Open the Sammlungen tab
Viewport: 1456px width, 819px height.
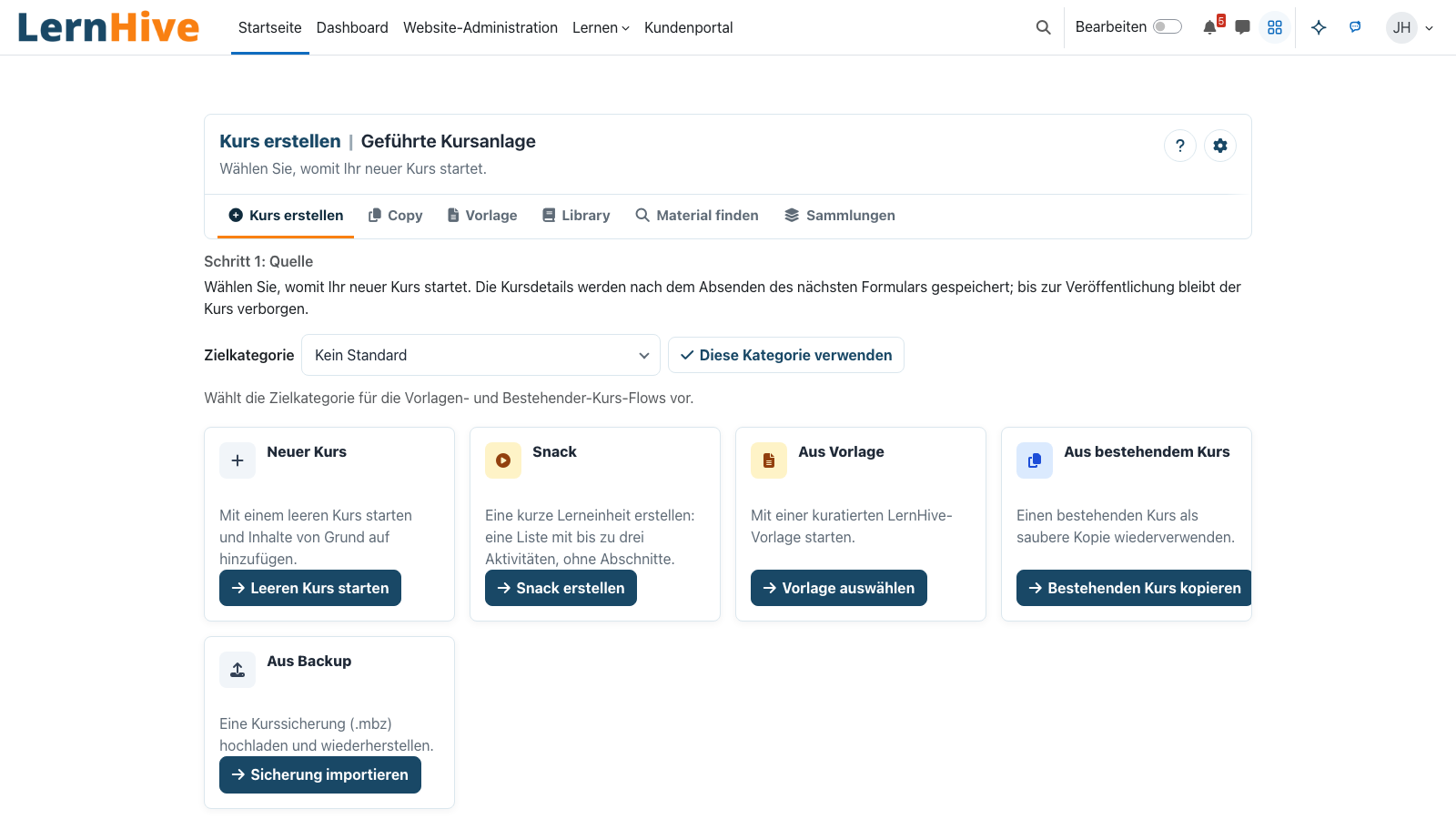[840, 216]
